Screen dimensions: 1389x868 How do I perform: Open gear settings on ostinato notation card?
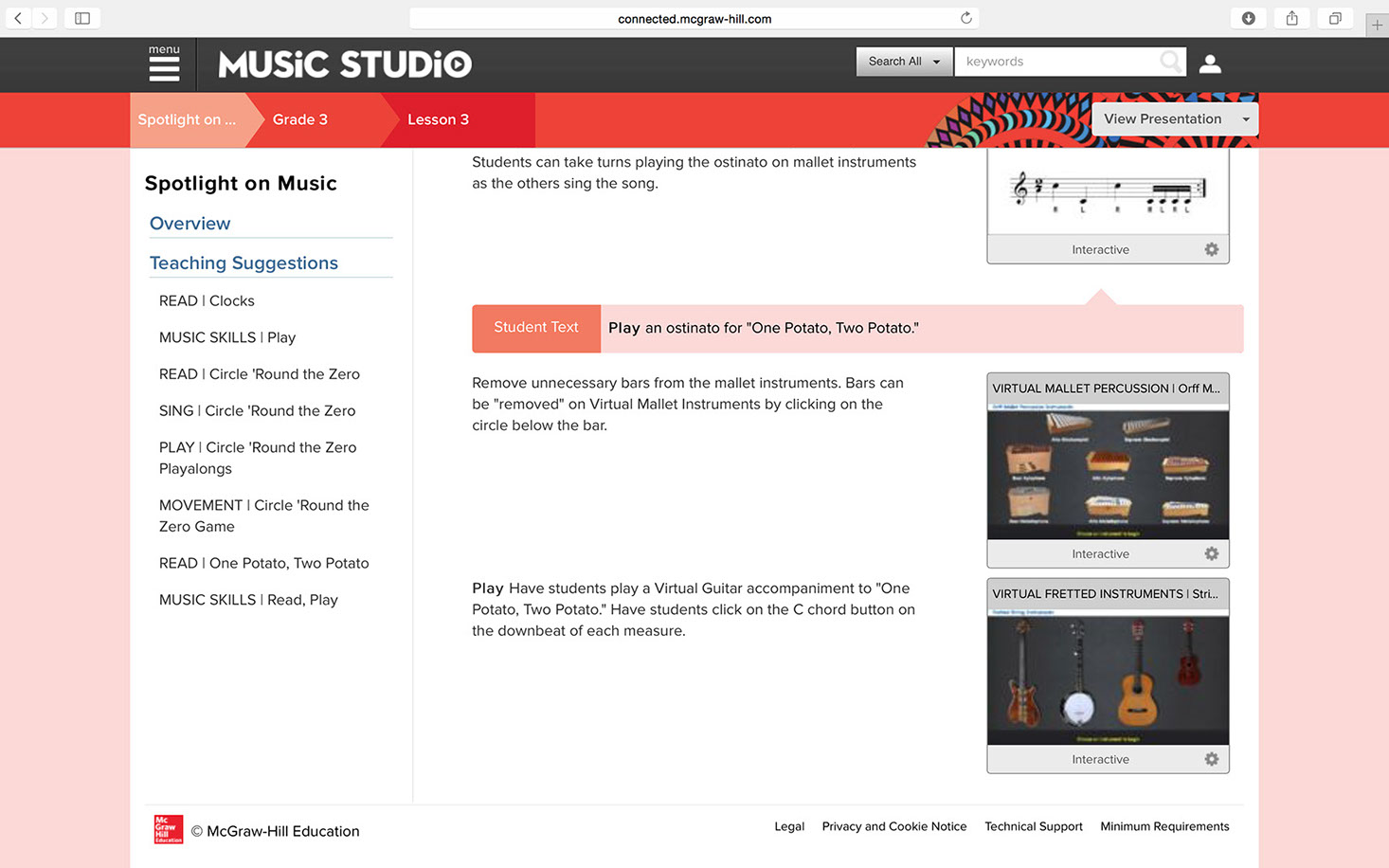coord(1211,249)
